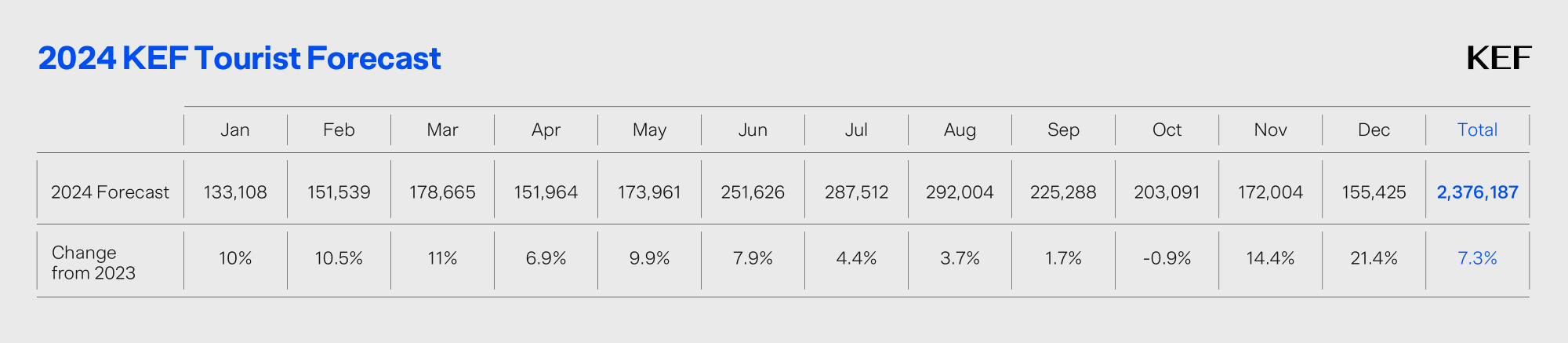Select the October change value -0.9%
This screenshot has height=343, width=1568.
(1167, 258)
